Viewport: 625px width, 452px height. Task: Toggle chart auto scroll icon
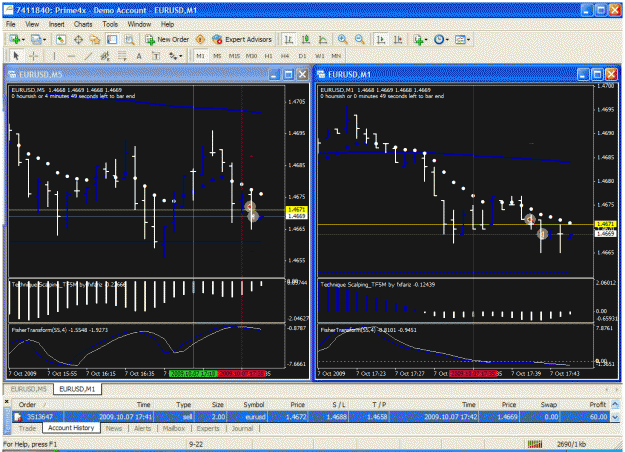tap(381, 39)
